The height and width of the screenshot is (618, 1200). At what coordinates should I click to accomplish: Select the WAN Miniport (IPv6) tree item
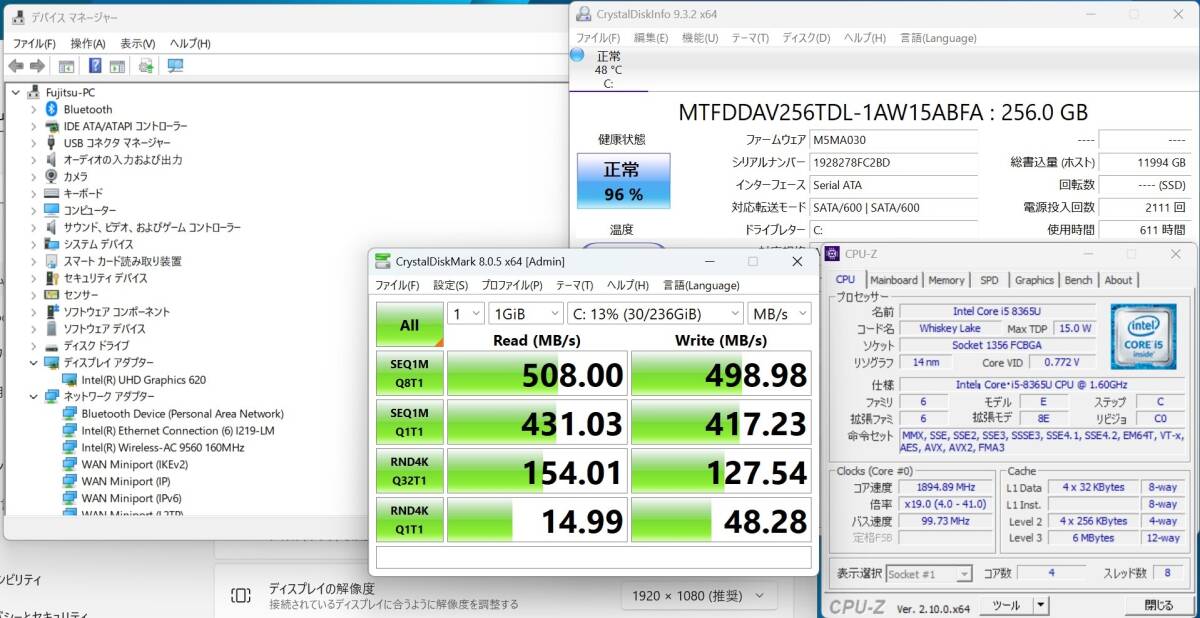click(x=132, y=498)
